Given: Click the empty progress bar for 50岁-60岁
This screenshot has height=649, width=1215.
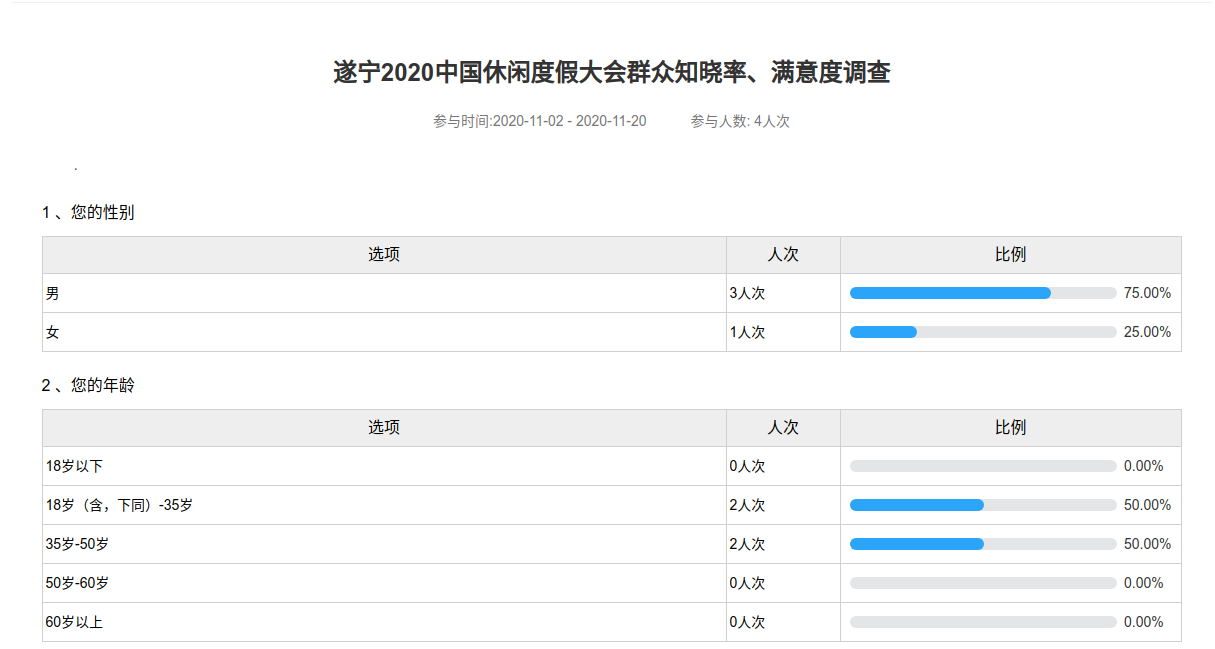Looking at the screenshot, I should pyautogui.click(x=982, y=583).
